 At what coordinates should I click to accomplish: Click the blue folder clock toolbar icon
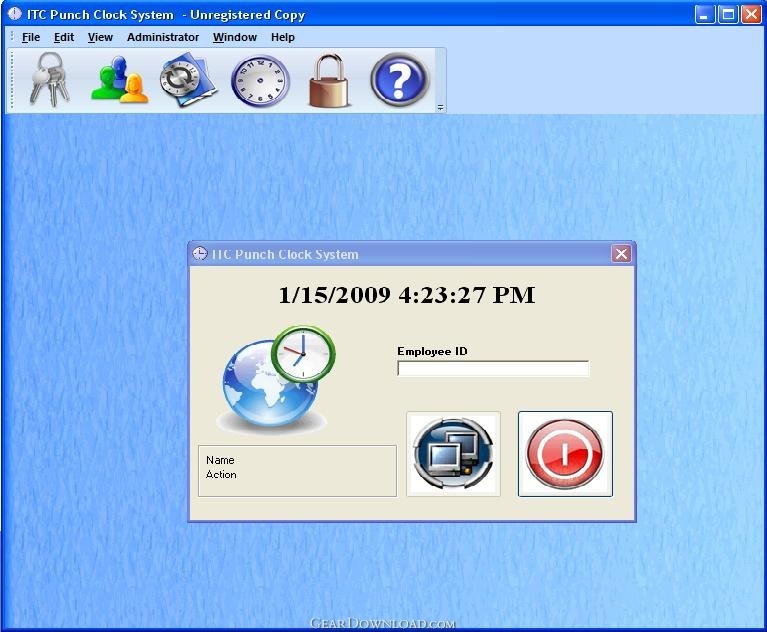189,80
